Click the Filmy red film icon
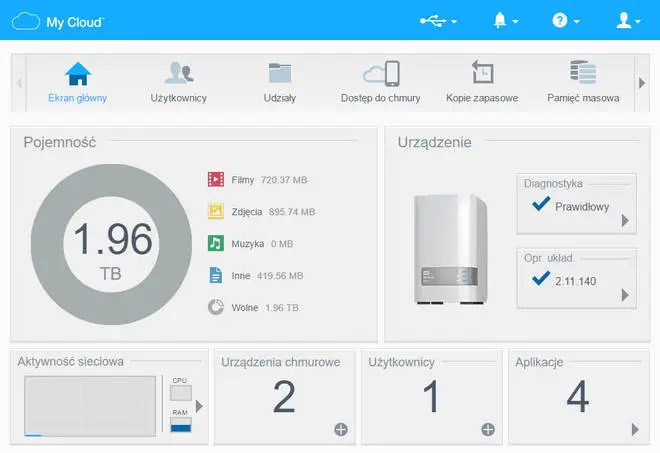Screen dimensions: 660x453 (216, 179)
